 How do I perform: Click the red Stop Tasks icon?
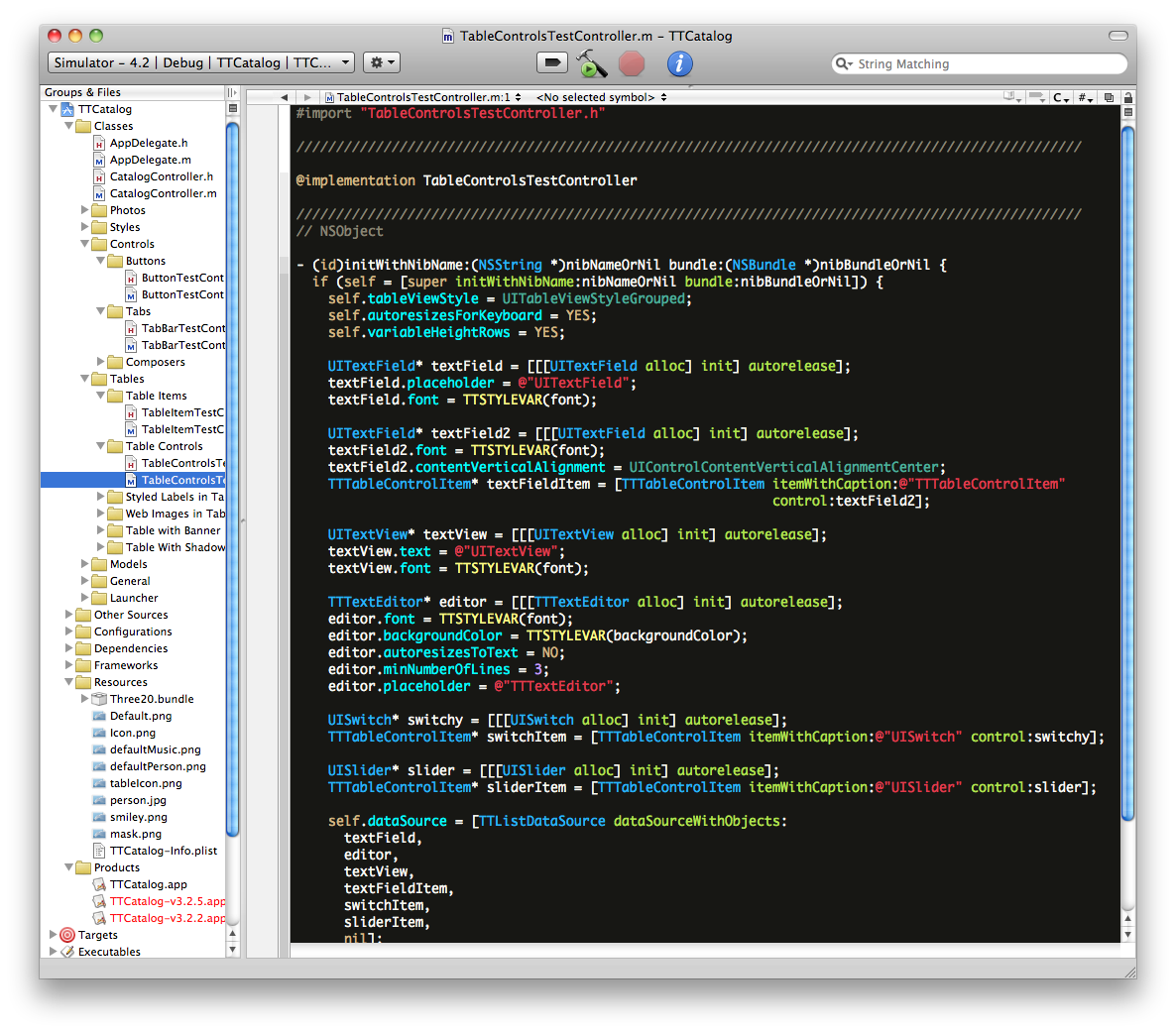pyautogui.click(x=632, y=63)
